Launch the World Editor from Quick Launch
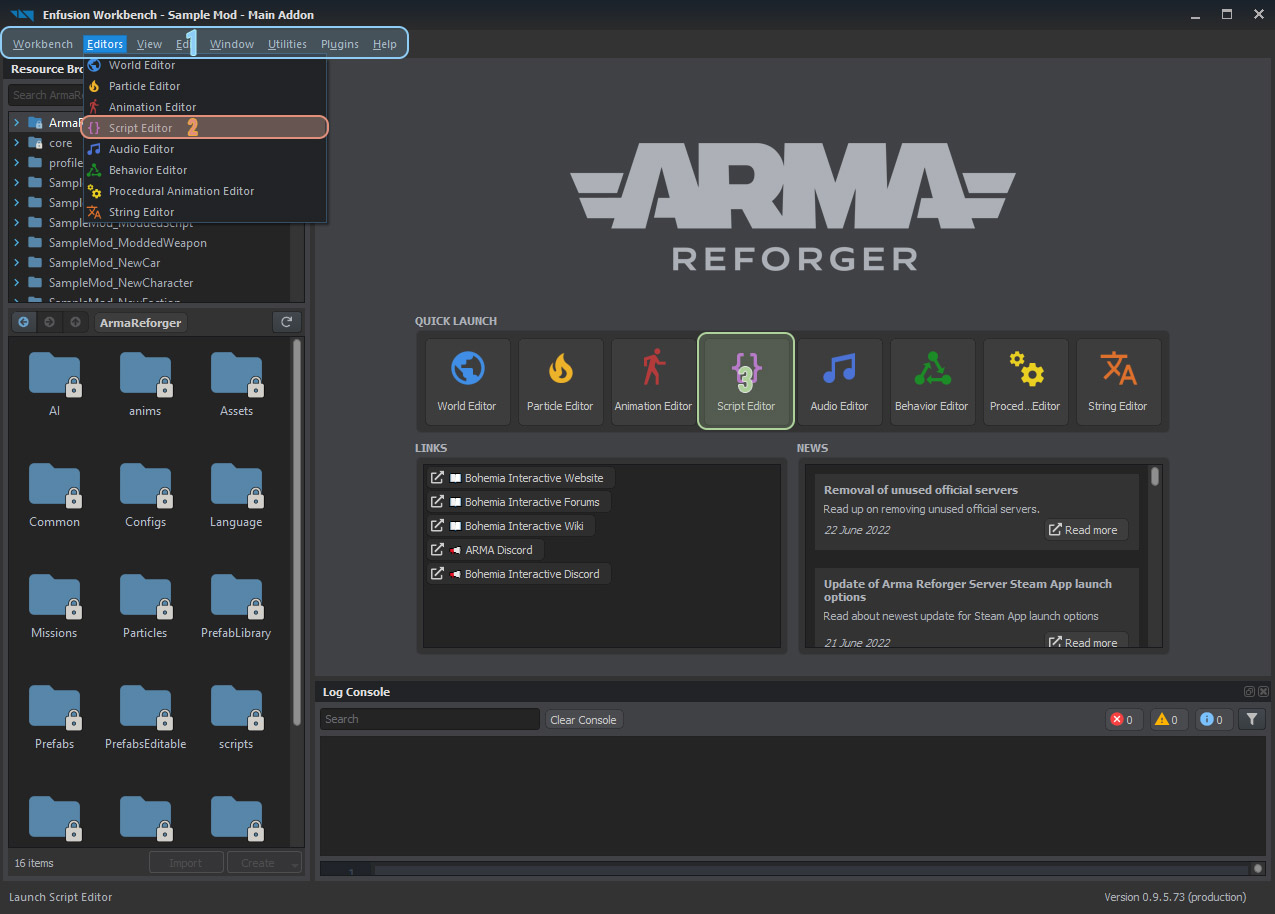The width and height of the screenshot is (1275, 914). [x=467, y=380]
